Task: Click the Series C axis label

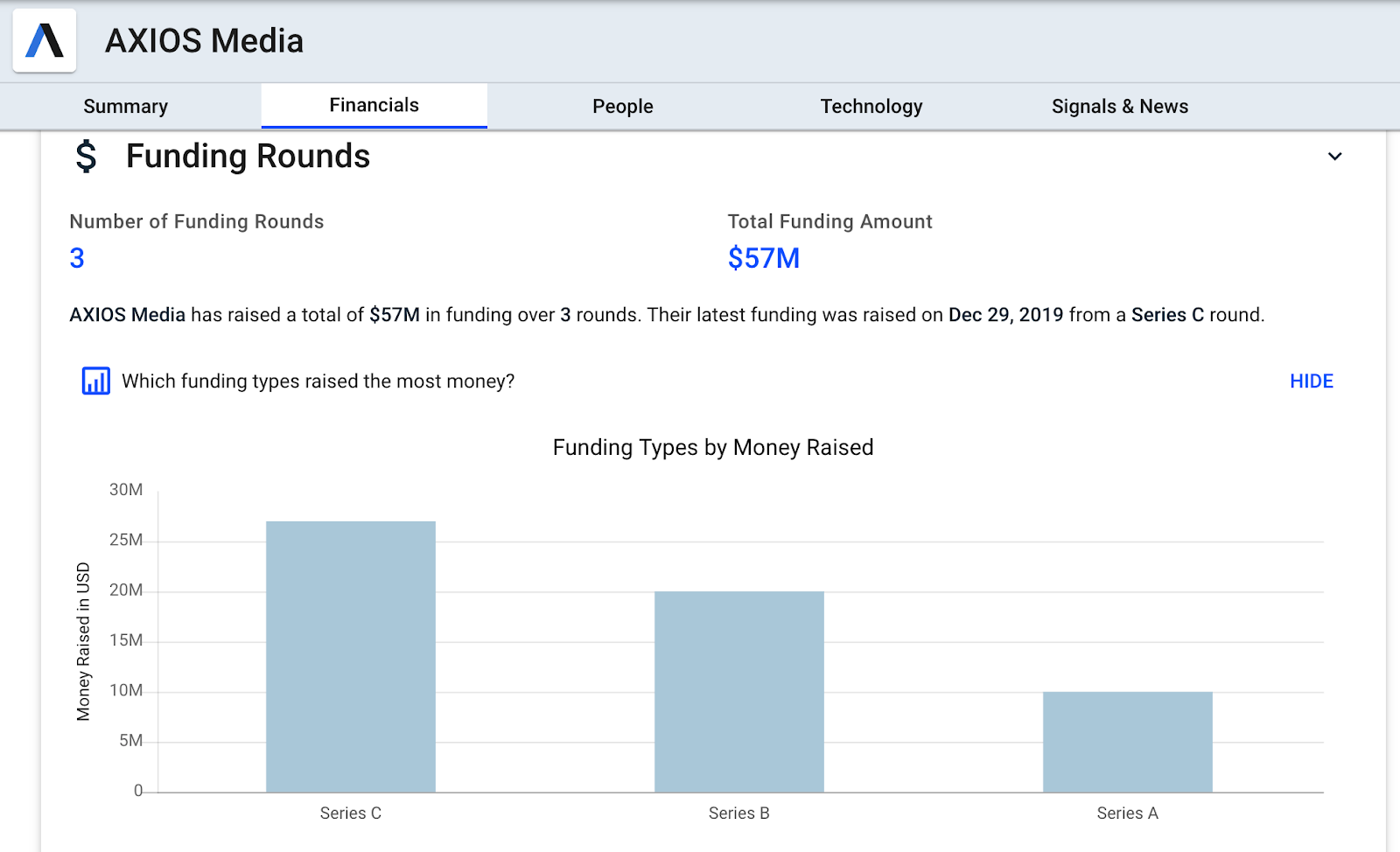Action: tap(351, 814)
